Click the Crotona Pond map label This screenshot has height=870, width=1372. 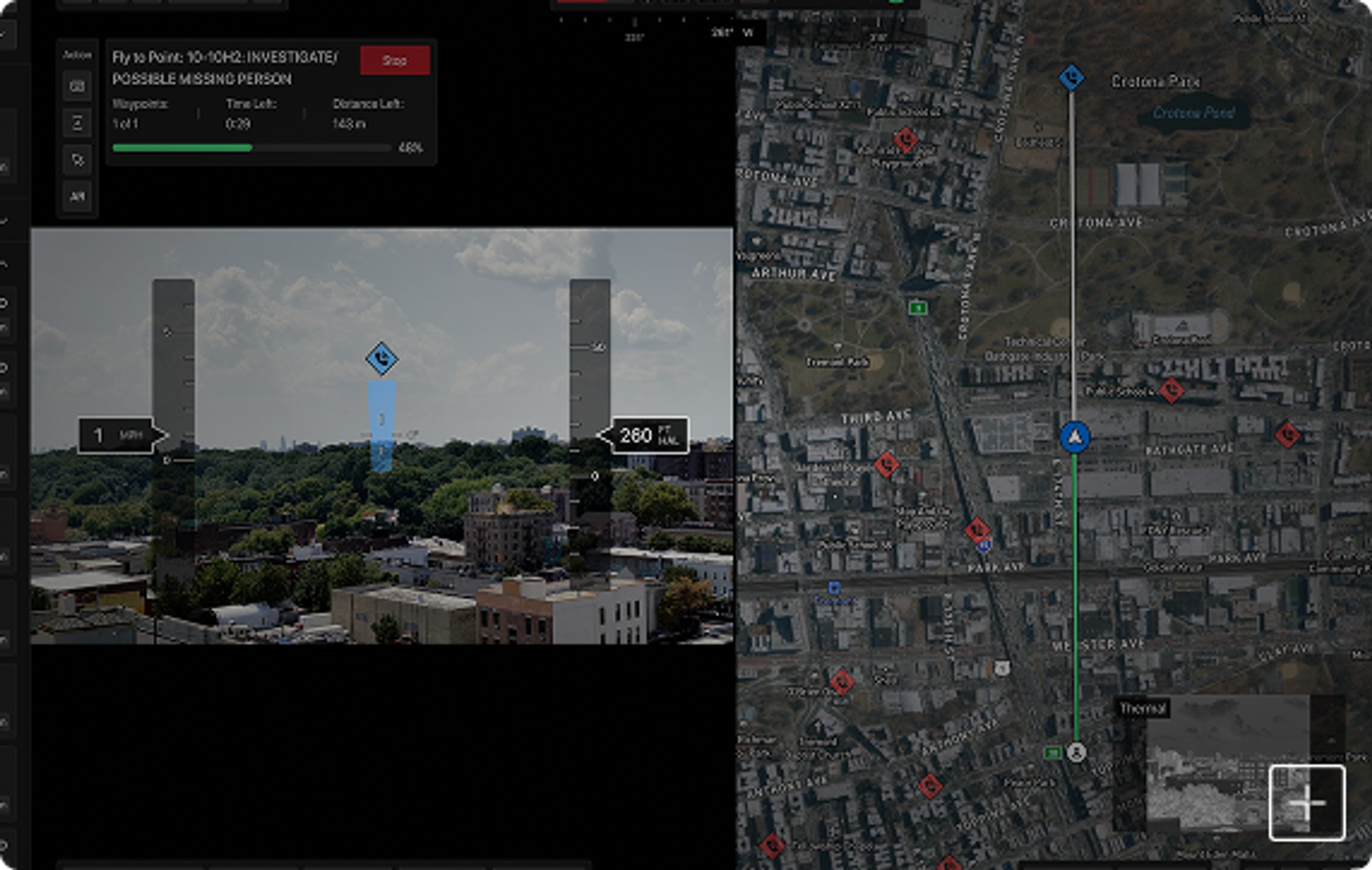(1193, 113)
